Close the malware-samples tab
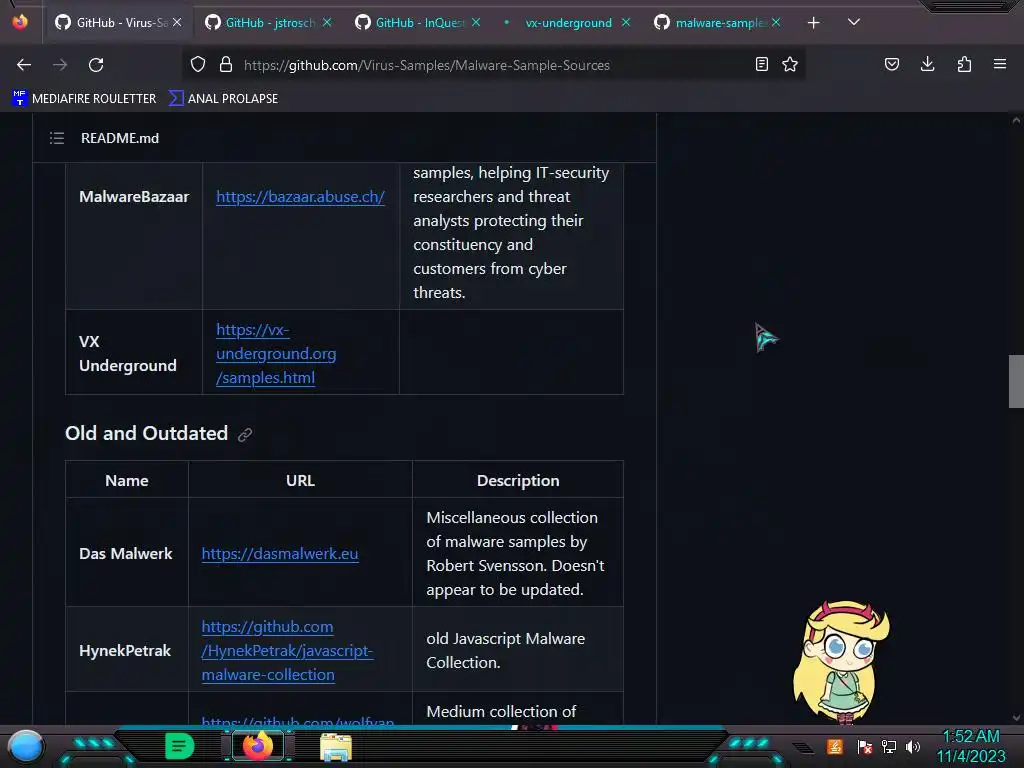1024x768 pixels. [x=776, y=22]
